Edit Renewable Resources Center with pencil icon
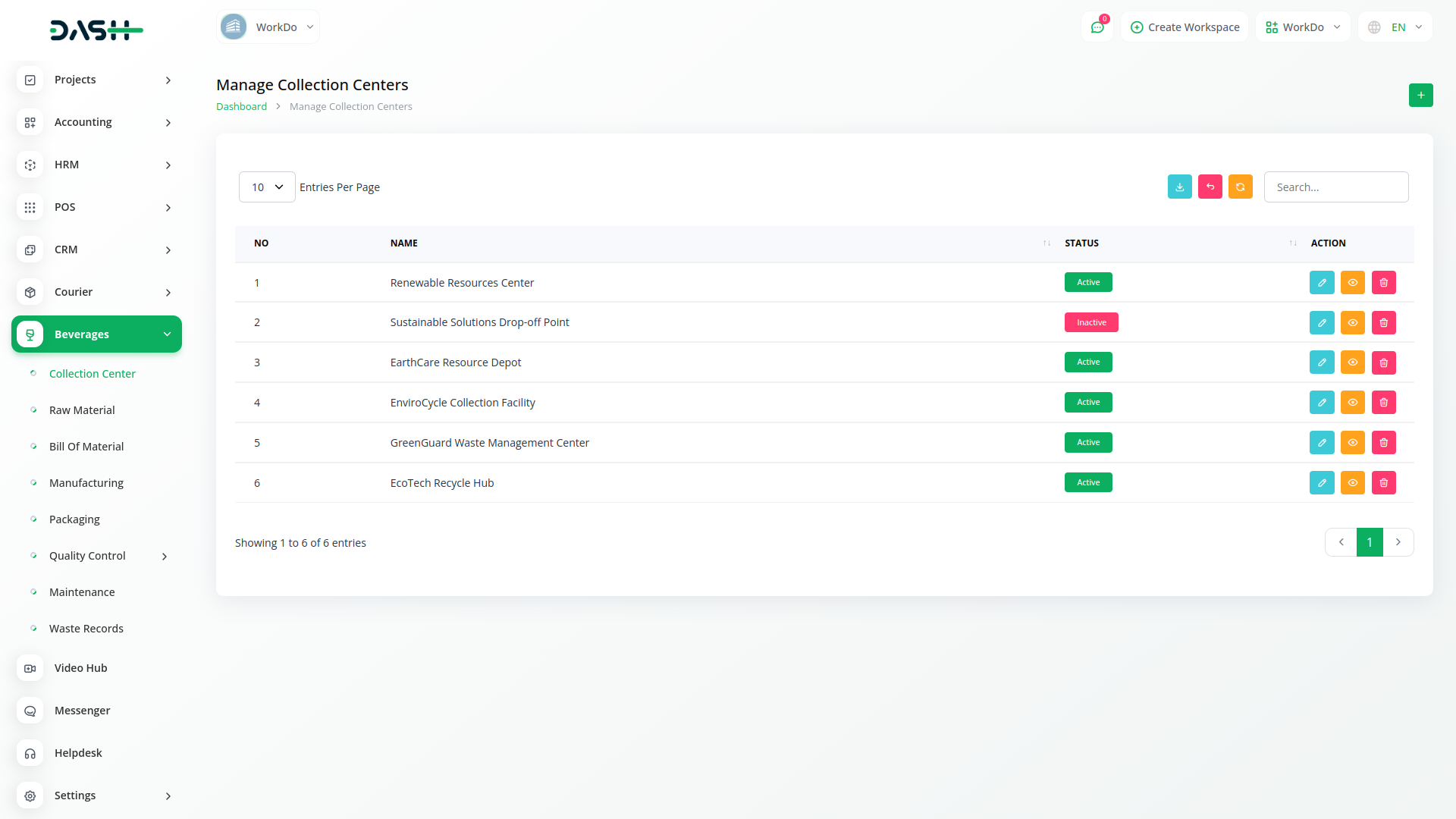 click(1321, 282)
